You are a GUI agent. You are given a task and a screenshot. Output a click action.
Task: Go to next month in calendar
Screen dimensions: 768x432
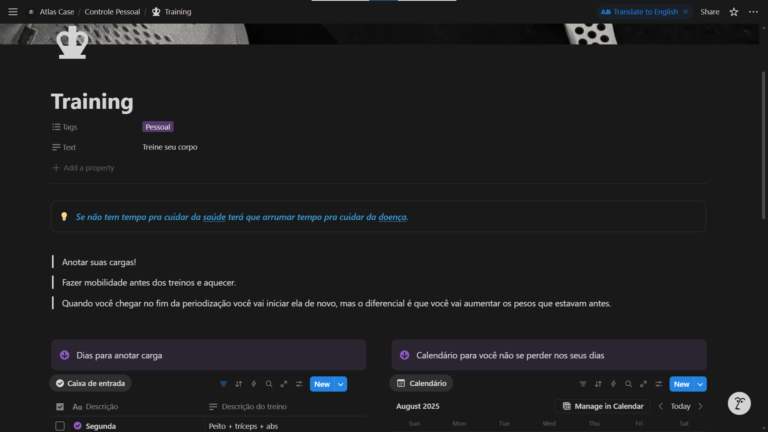[x=700, y=407]
